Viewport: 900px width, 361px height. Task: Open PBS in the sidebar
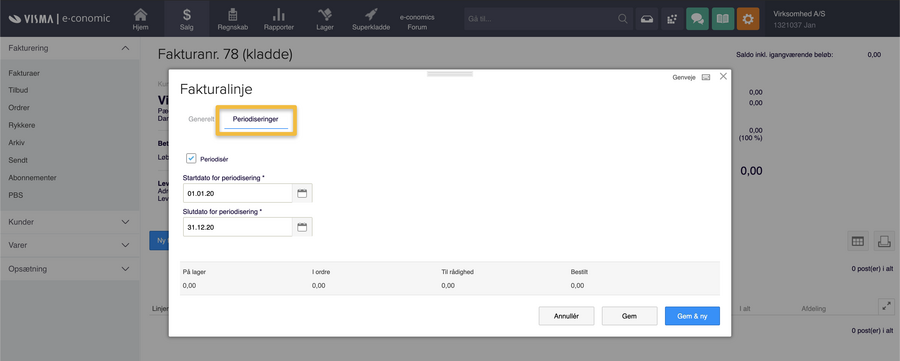pyautogui.click(x=15, y=195)
